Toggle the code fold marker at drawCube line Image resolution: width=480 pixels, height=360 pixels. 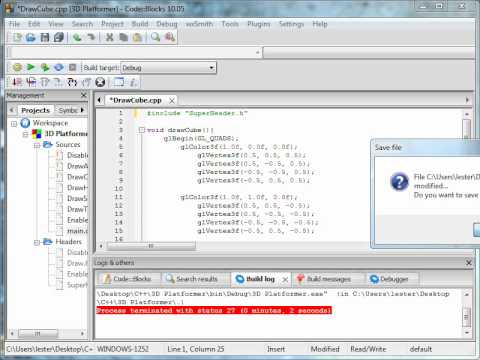coord(142,130)
